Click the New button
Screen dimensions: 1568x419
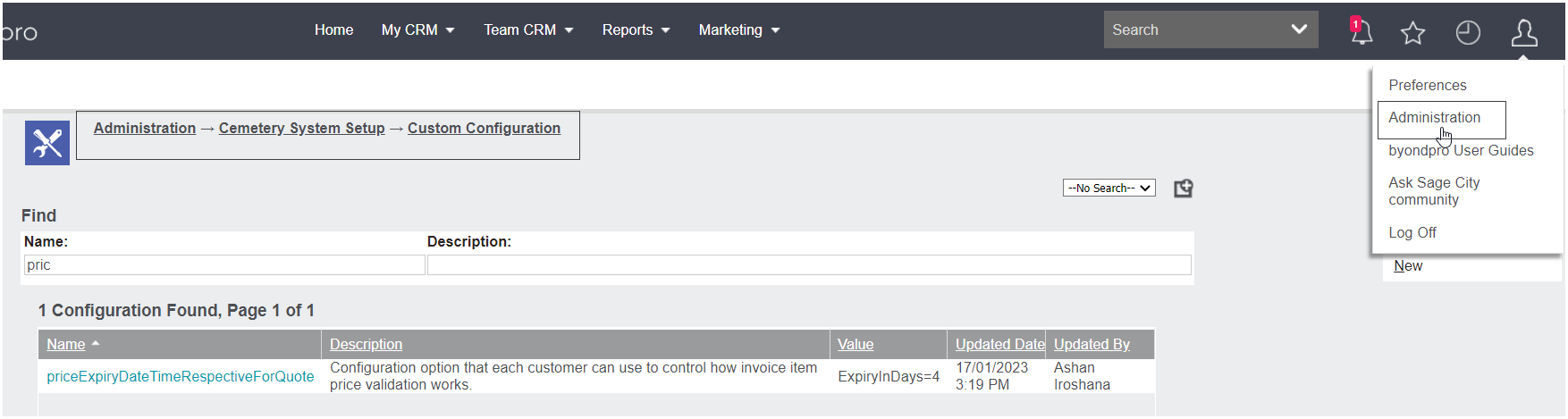coord(1407,265)
